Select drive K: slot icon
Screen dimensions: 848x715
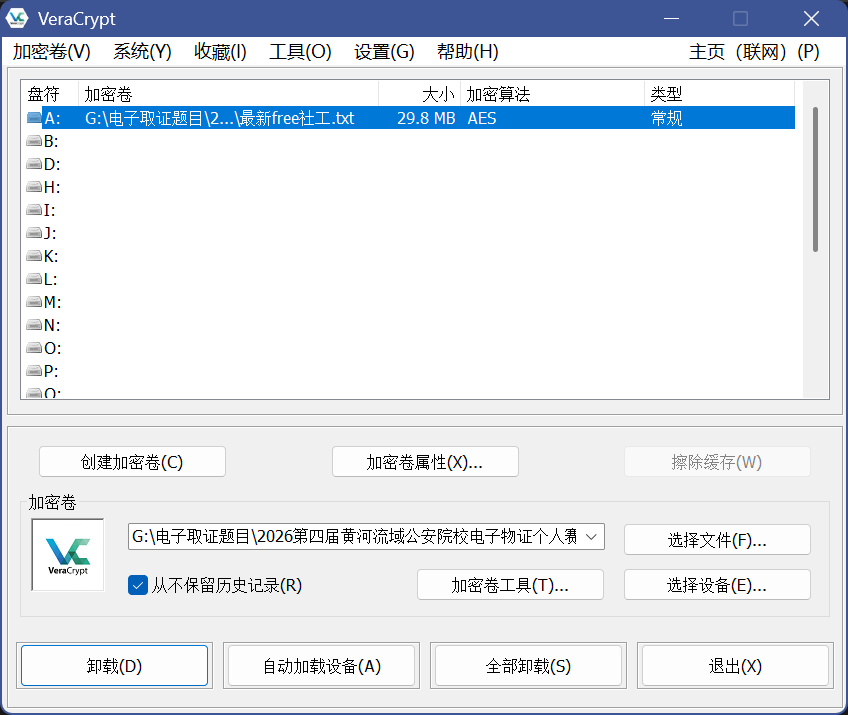[35, 256]
